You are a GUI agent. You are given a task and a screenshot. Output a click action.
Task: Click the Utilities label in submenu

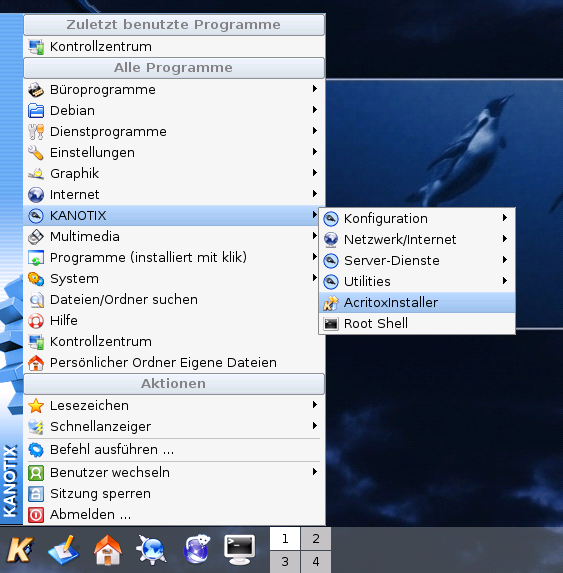[x=367, y=282]
